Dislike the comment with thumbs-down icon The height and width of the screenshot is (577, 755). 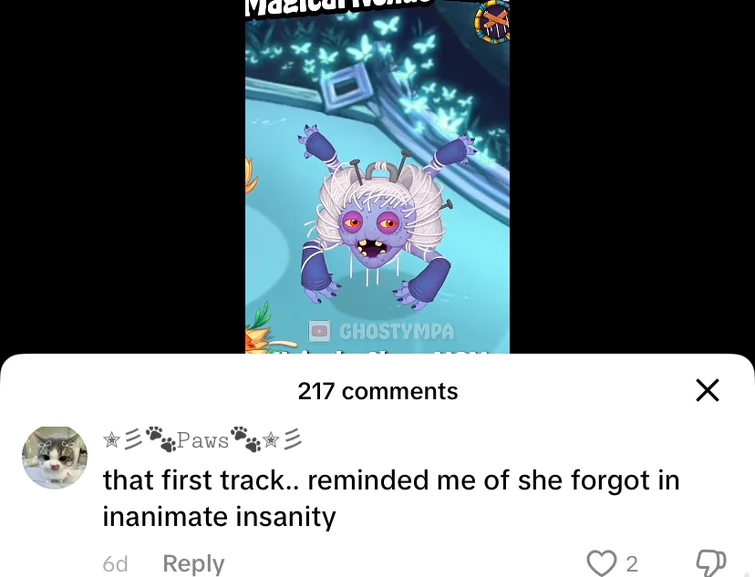pyautogui.click(x=711, y=563)
